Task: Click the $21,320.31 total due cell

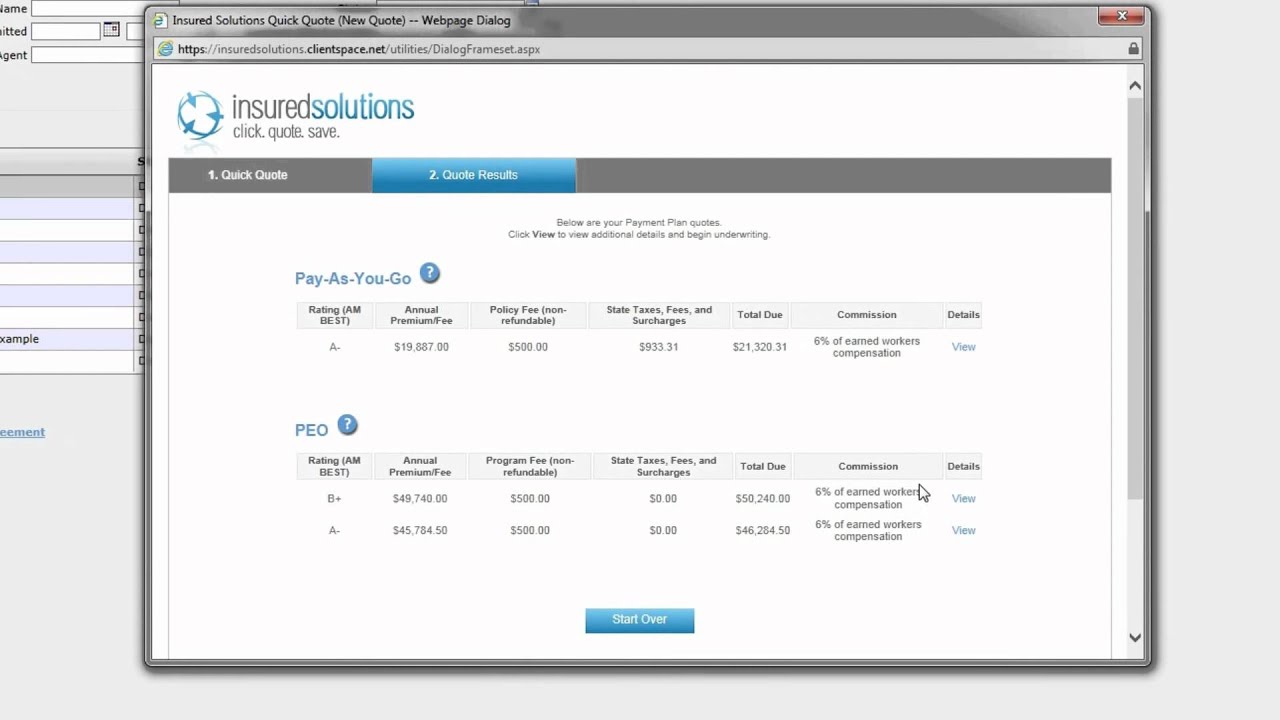Action: pyautogui.click(x=760, y=347)
